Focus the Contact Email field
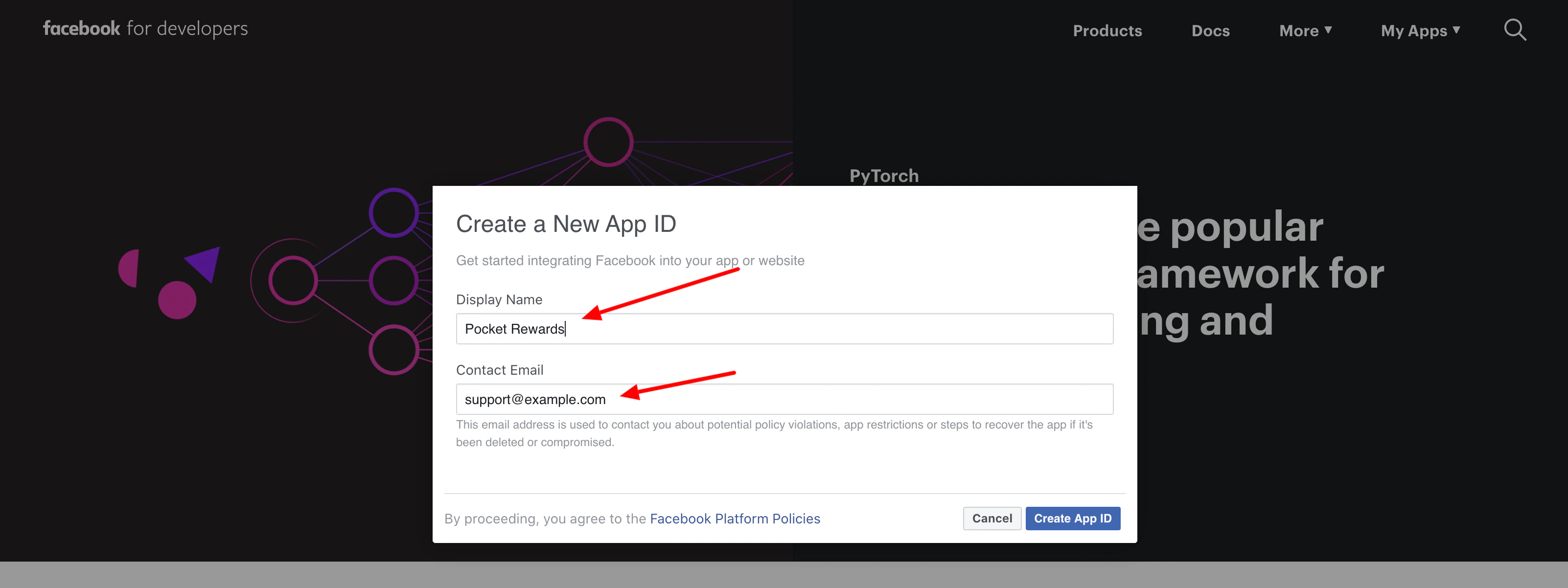Screen dimensions: 1568x588 click(x=784, y=399)
